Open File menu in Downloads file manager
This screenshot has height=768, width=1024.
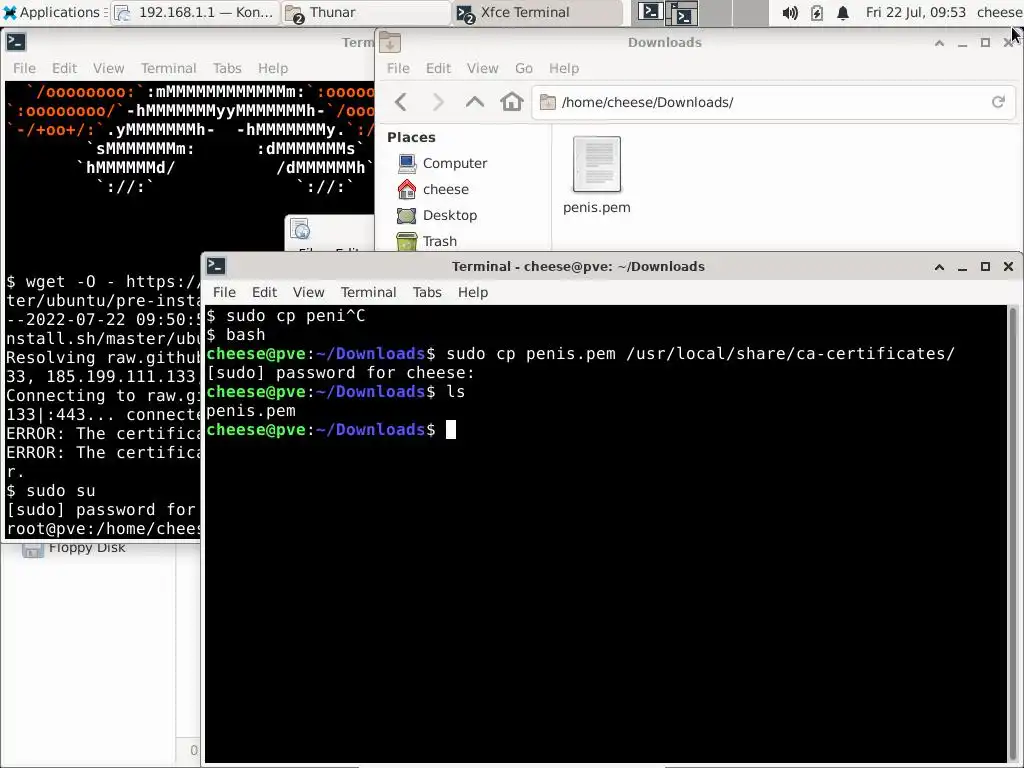(x=398, y=68)
